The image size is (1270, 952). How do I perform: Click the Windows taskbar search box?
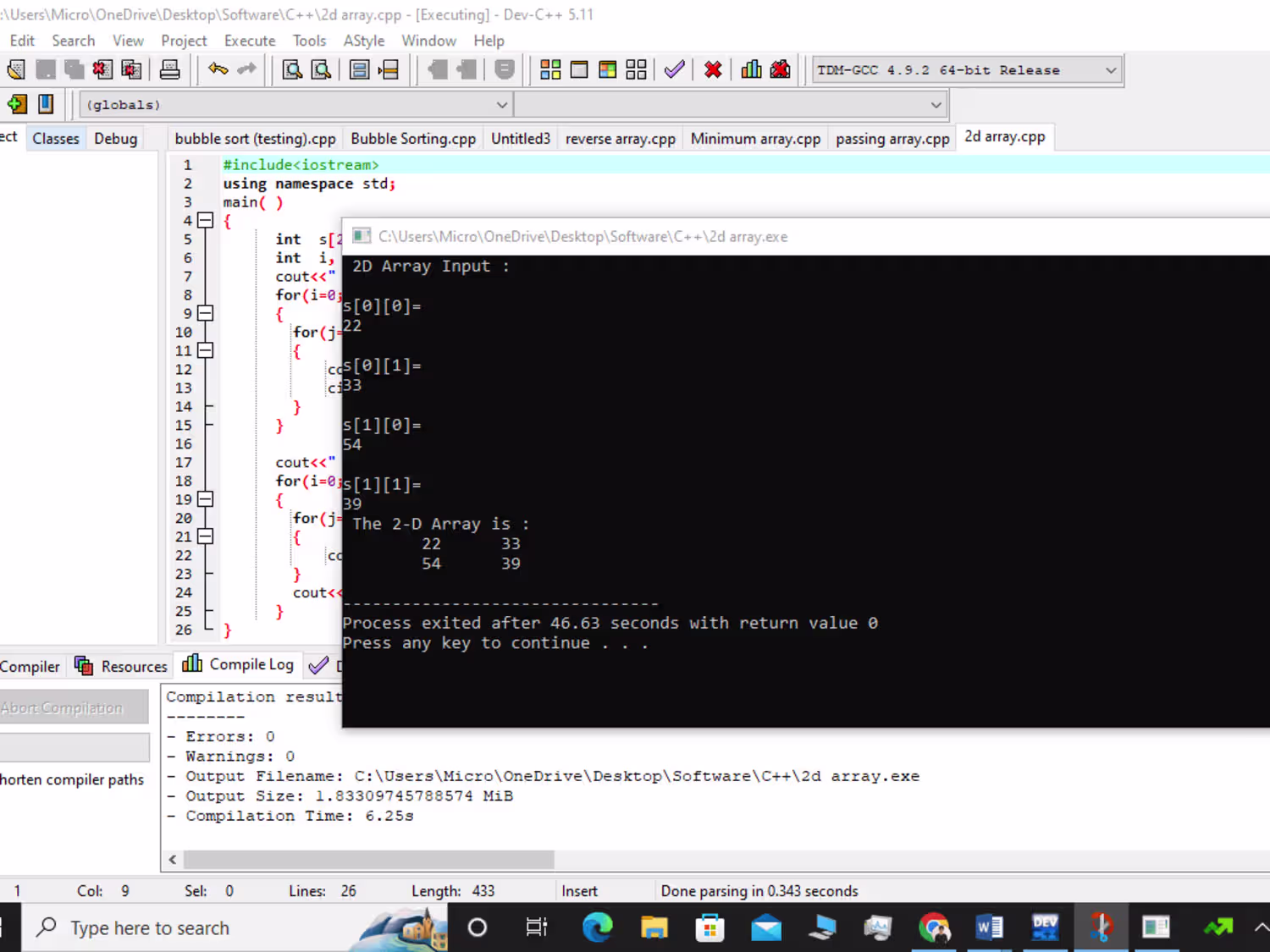pyautogui.click(x=150, y=928)
